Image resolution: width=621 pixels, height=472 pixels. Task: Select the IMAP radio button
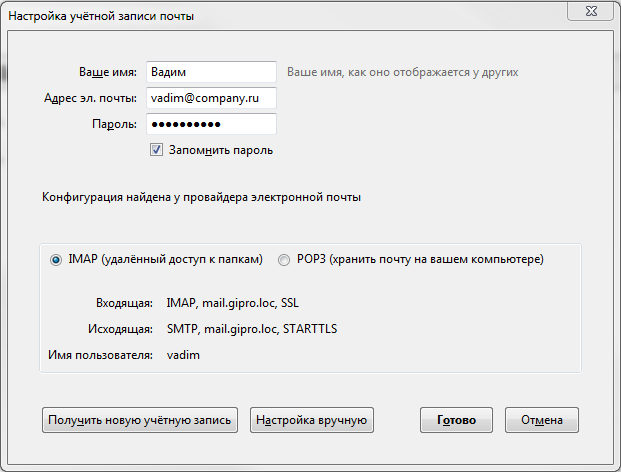tap(56, 260)
